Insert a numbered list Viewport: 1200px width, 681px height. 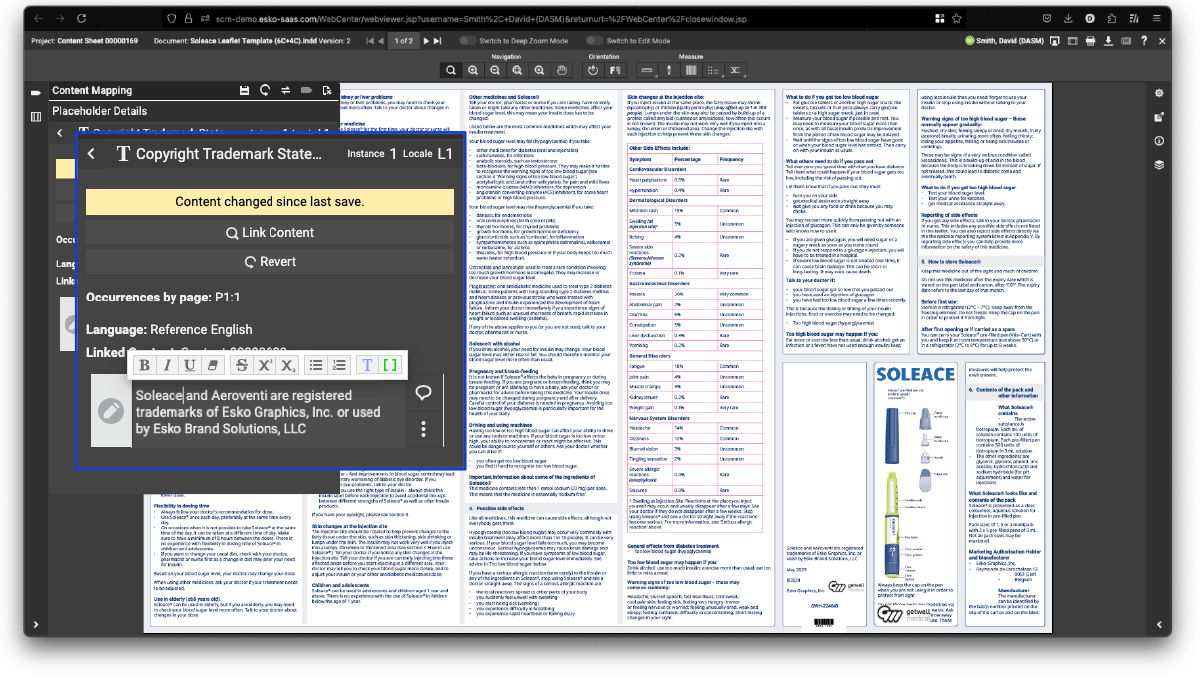click(339, 365)
